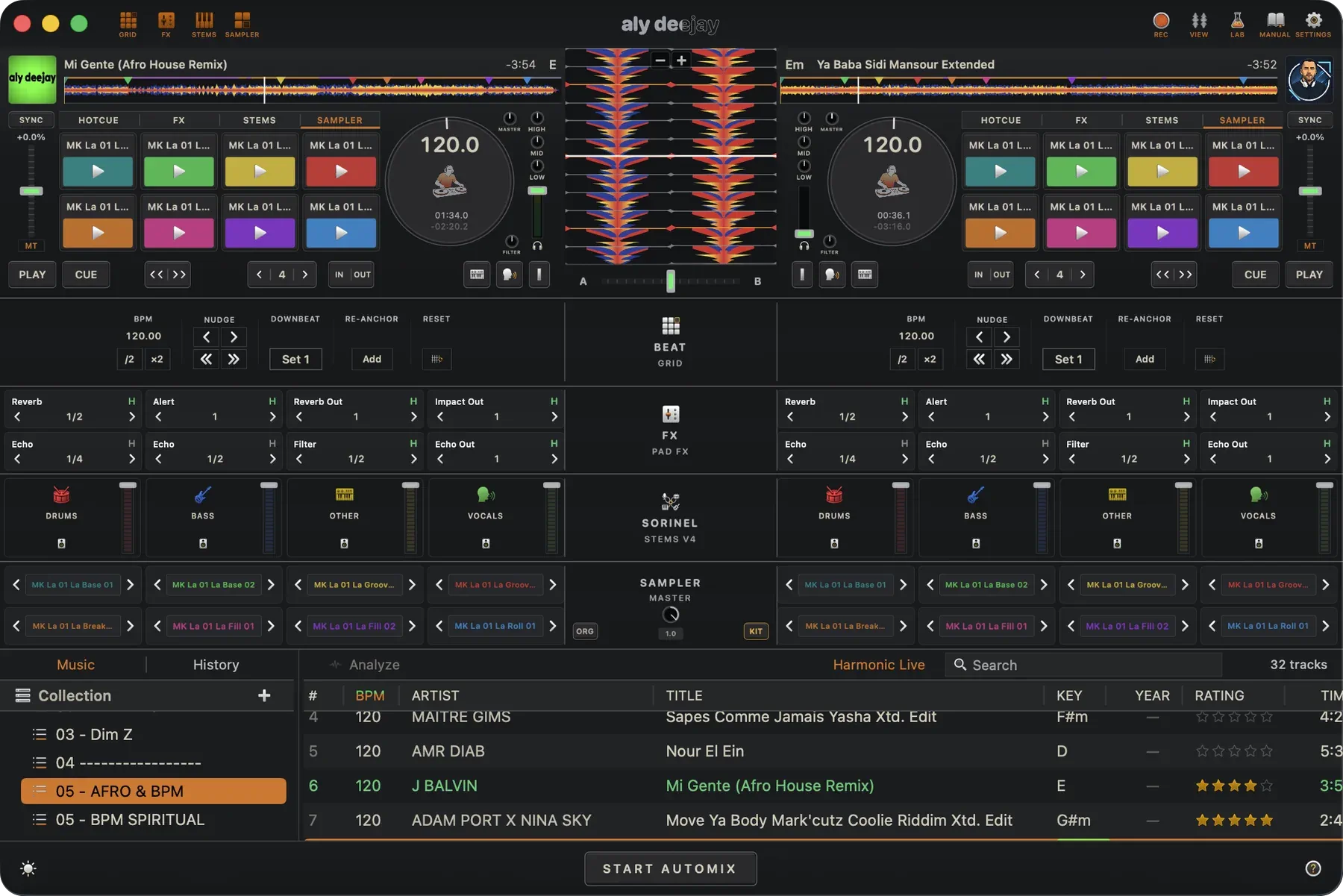Toggle the brightness sun icon at bottom left
1343x896 pixels.
tap(28, 868)
